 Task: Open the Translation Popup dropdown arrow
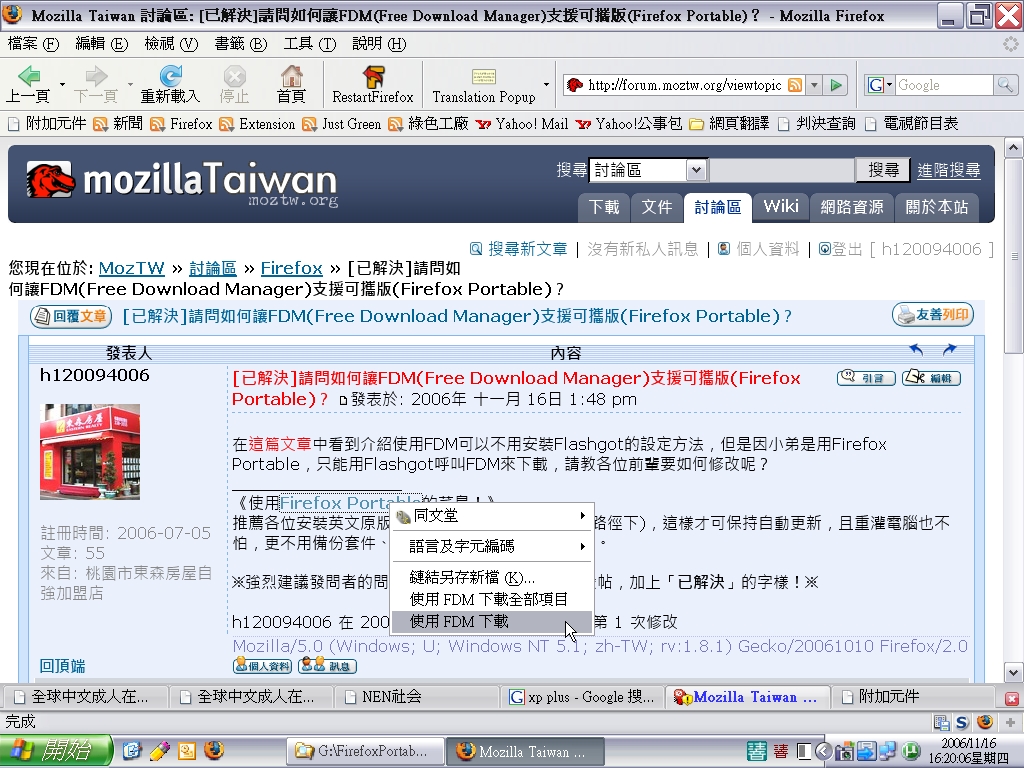tap(546, 85)
